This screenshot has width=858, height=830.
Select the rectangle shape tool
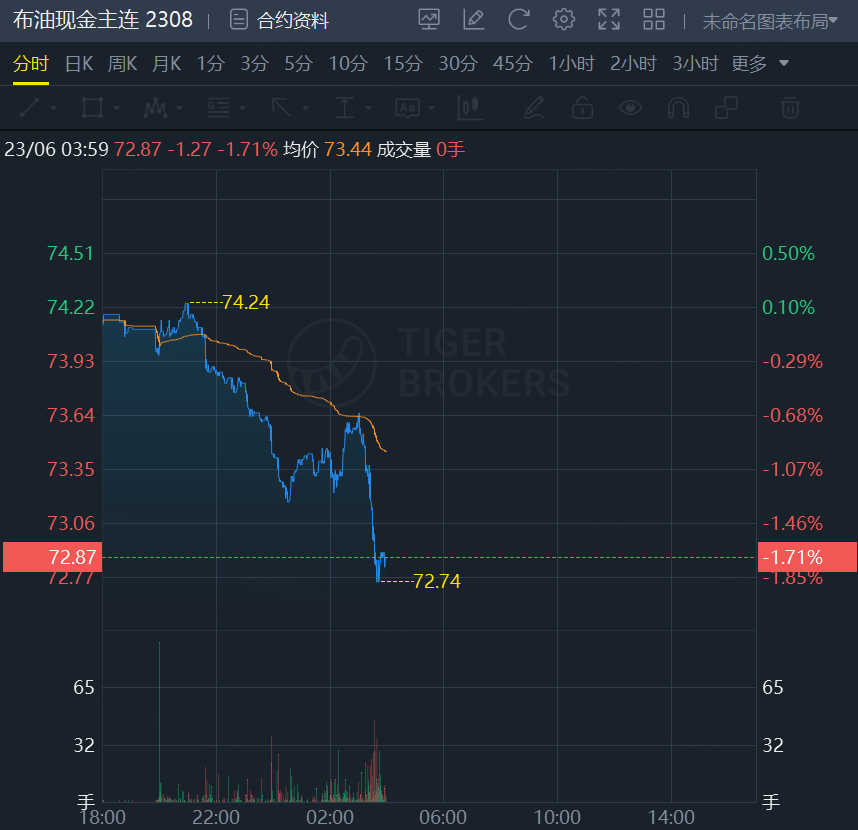coord(92,107)
